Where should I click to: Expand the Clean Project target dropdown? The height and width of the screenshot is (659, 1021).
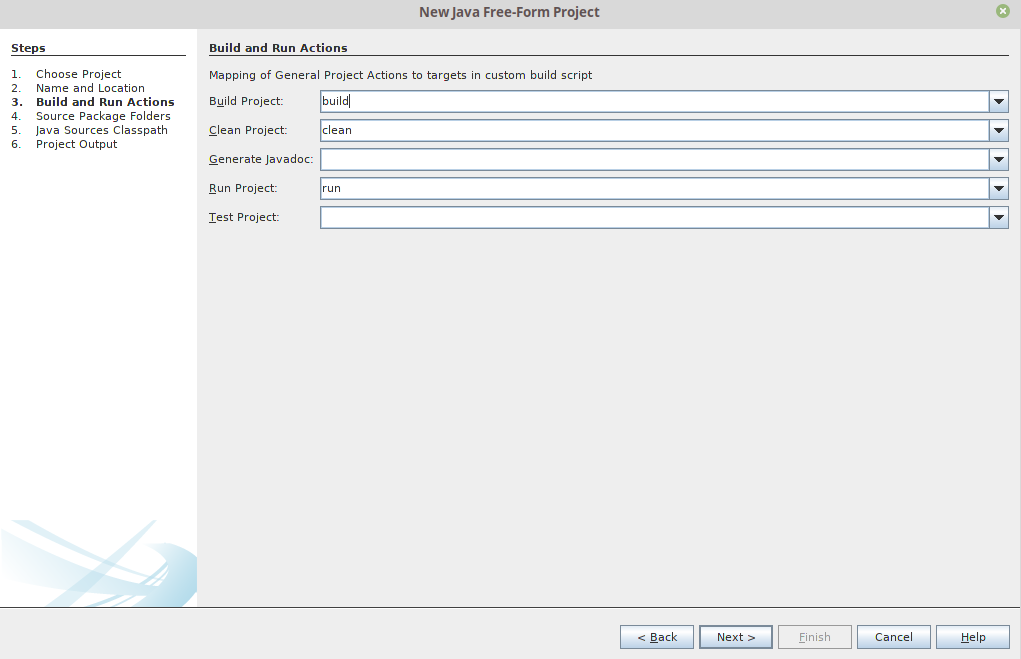998,131
